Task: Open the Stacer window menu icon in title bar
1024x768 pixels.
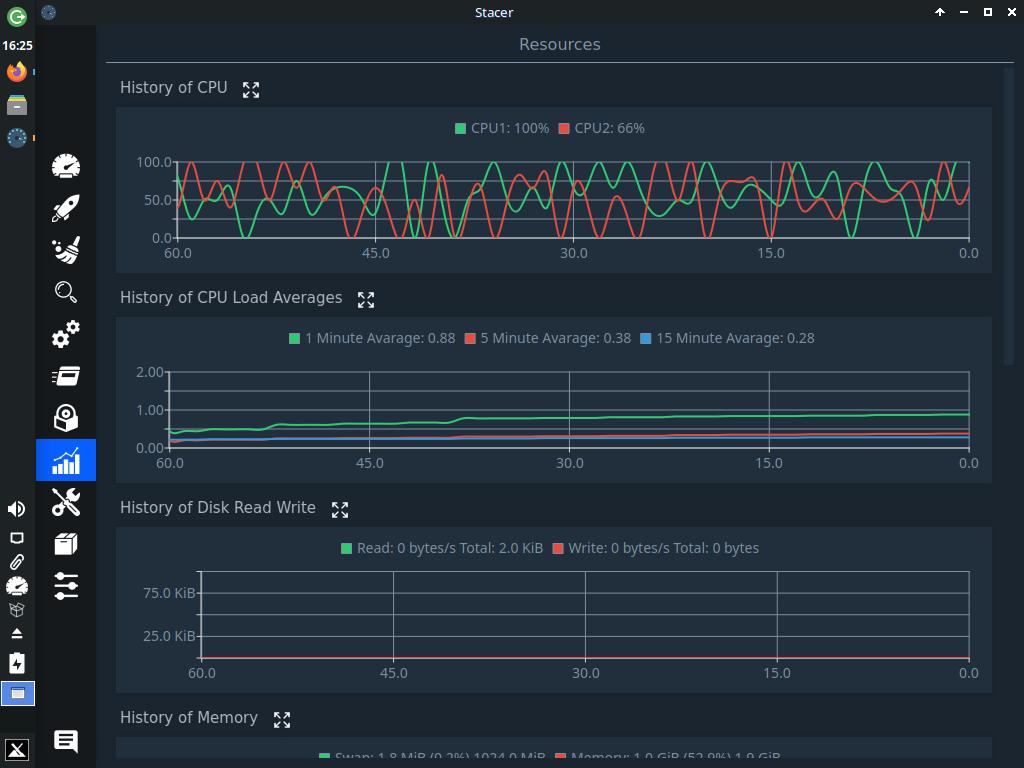Action: [48, 12]
